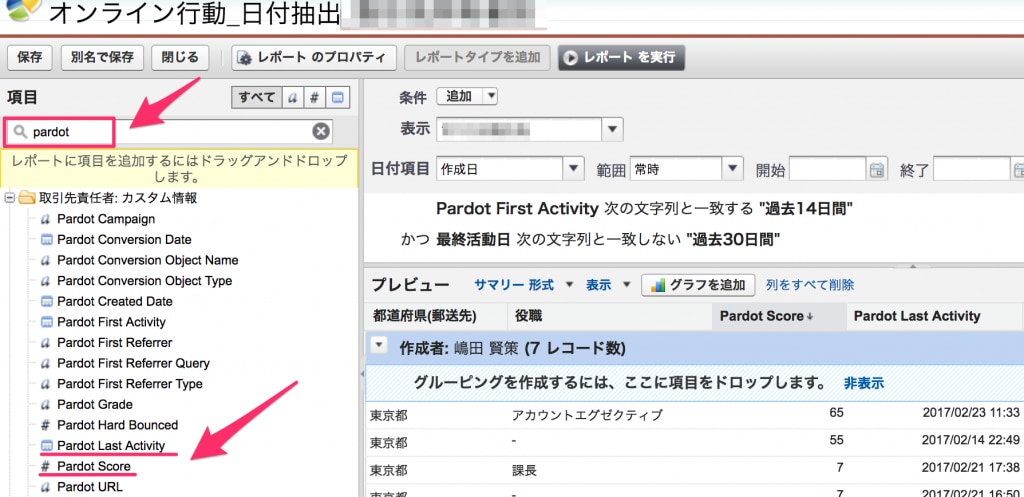Click the 課長 cell

(524, 470)
